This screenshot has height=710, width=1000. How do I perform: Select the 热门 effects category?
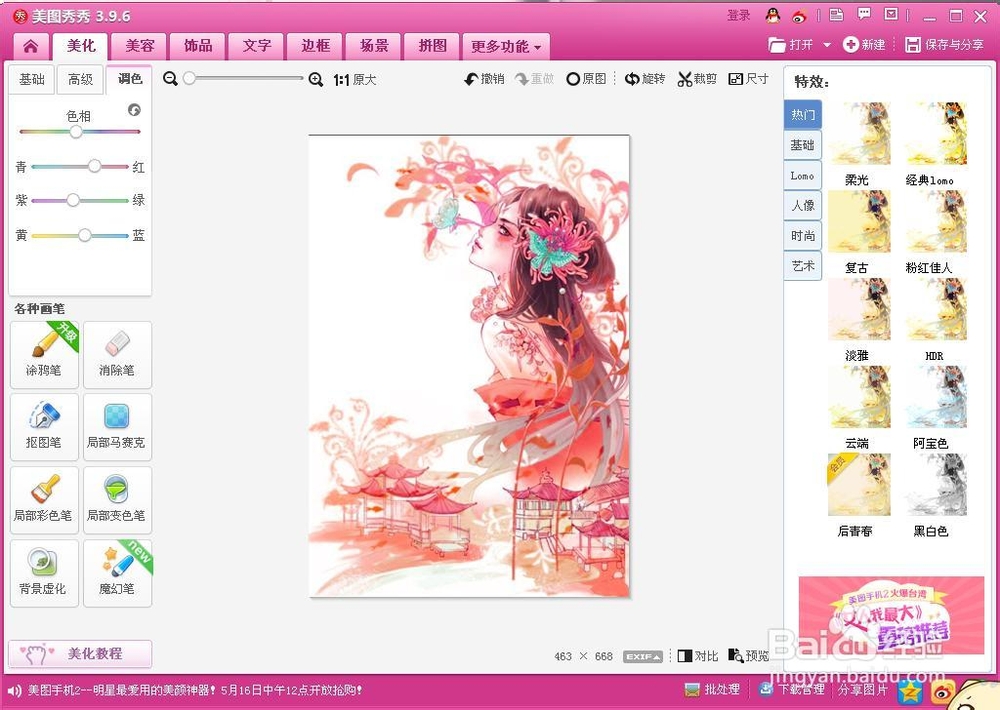pos(803,115)
